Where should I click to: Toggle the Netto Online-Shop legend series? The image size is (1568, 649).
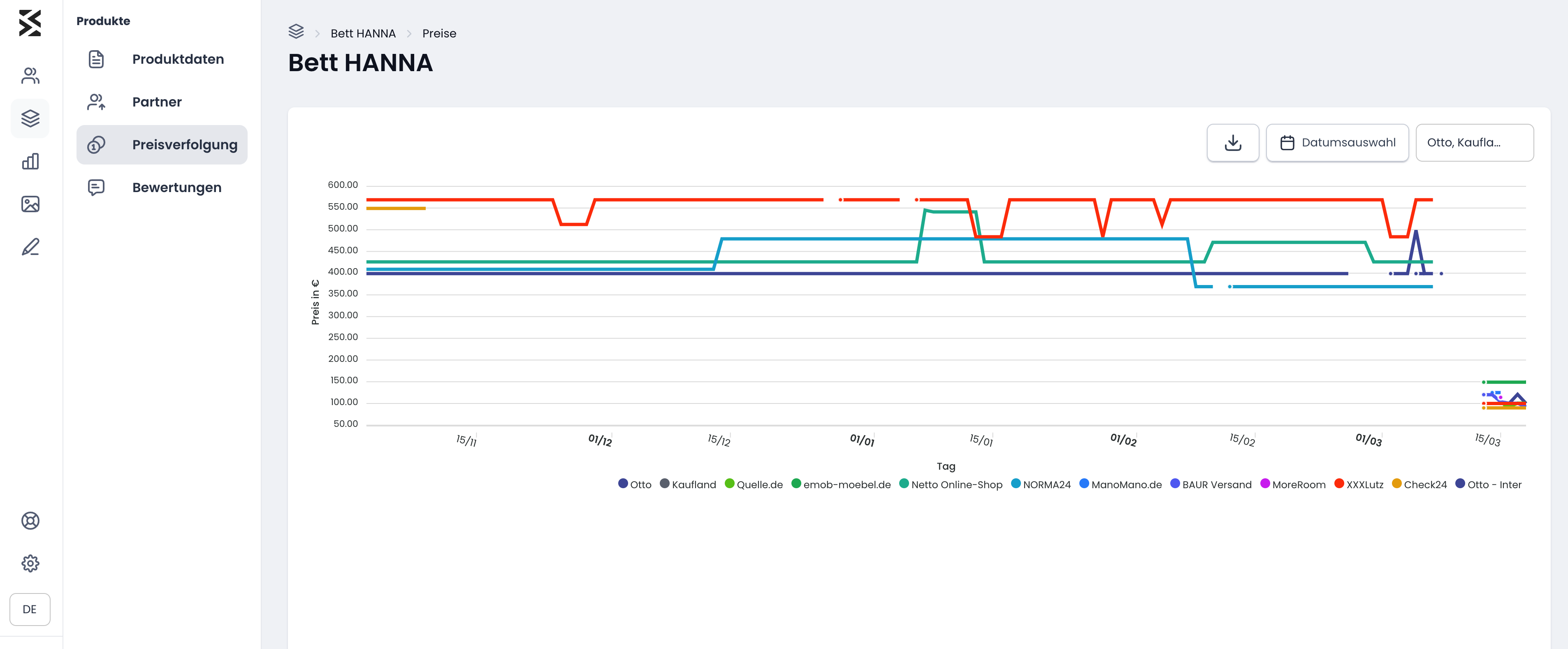(950, 484)
